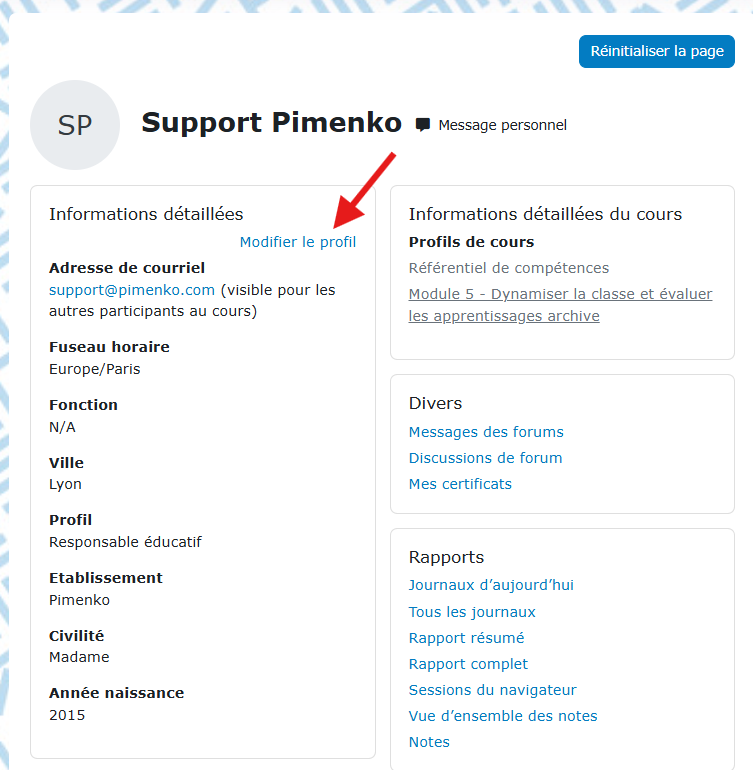Click the Notes link under Rapports

429,742
